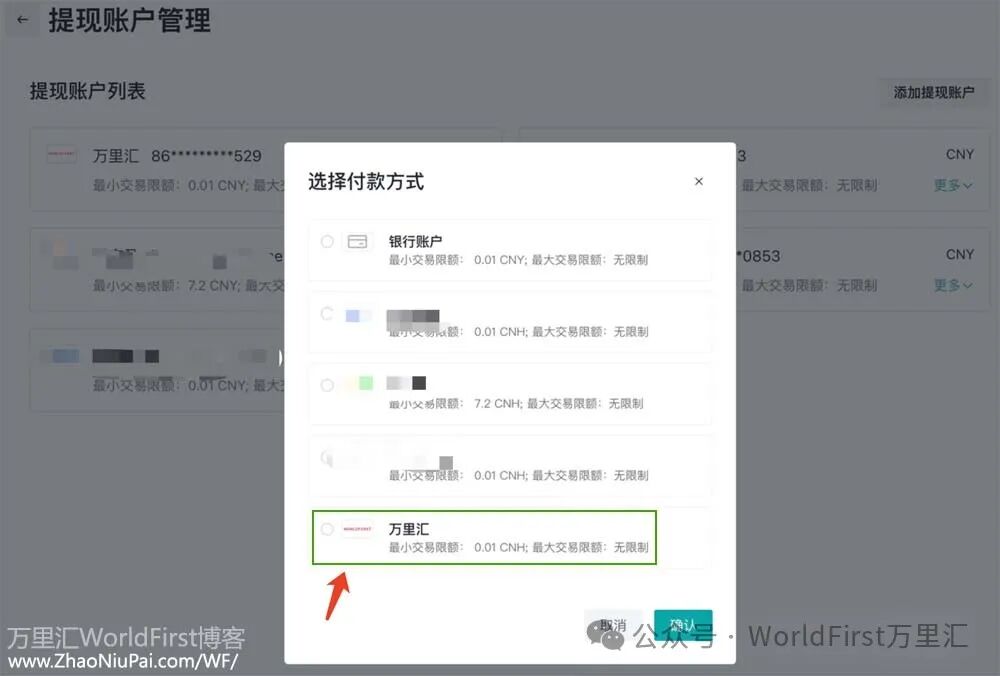The width and height of the screenshot is (1000, 676).
Task: Click the 添加提现账户 button
Action: pyautogui.click(x=934, y=92)
